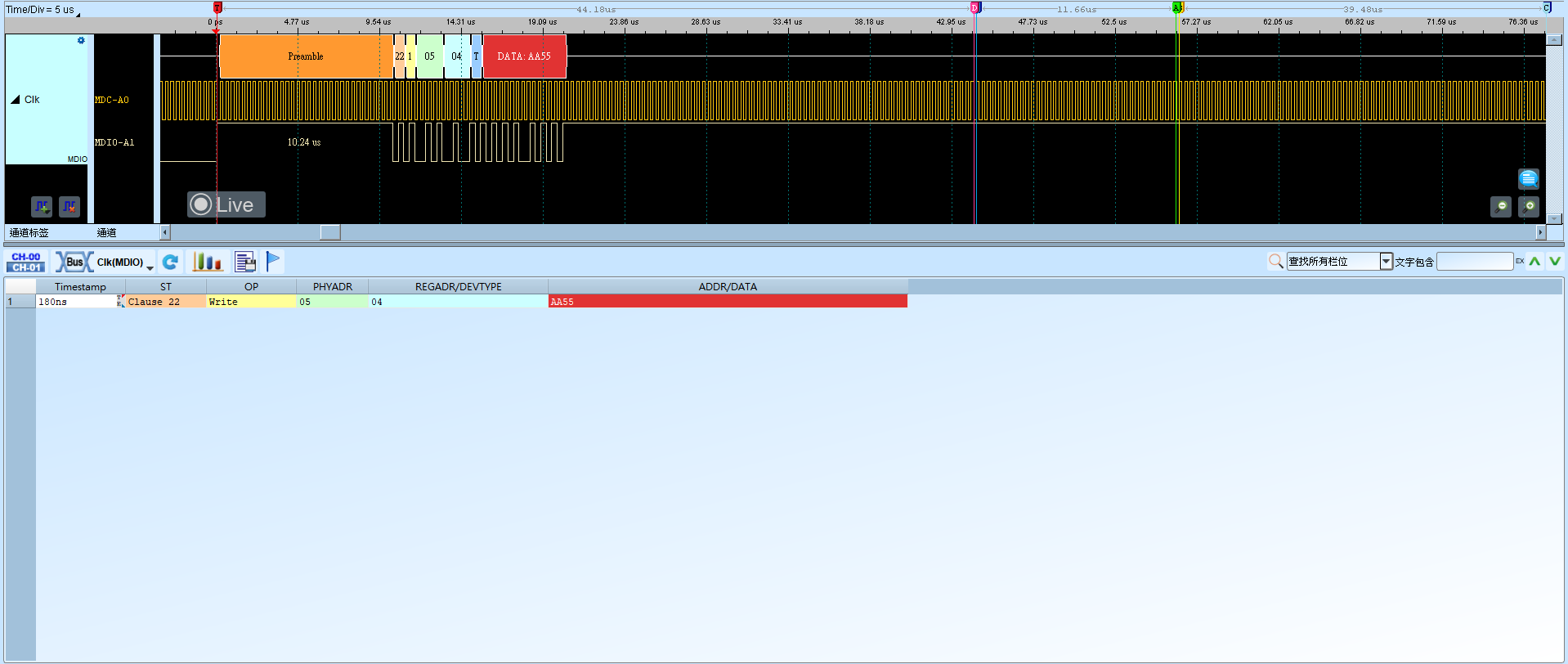Viewport: 1568px width, 664px height.
Task: Click the REGADR/DEVTYPE column header
Action: pos(459,286)
